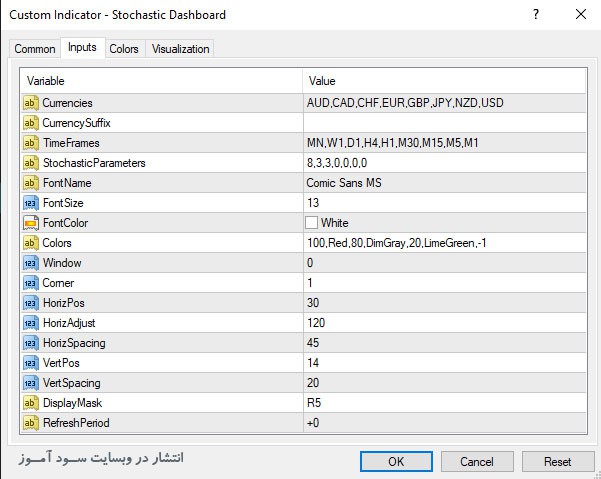Viewport: 601px width, 479px height.
Task: Click the Variable column header
Action: [x=160, y=80]
